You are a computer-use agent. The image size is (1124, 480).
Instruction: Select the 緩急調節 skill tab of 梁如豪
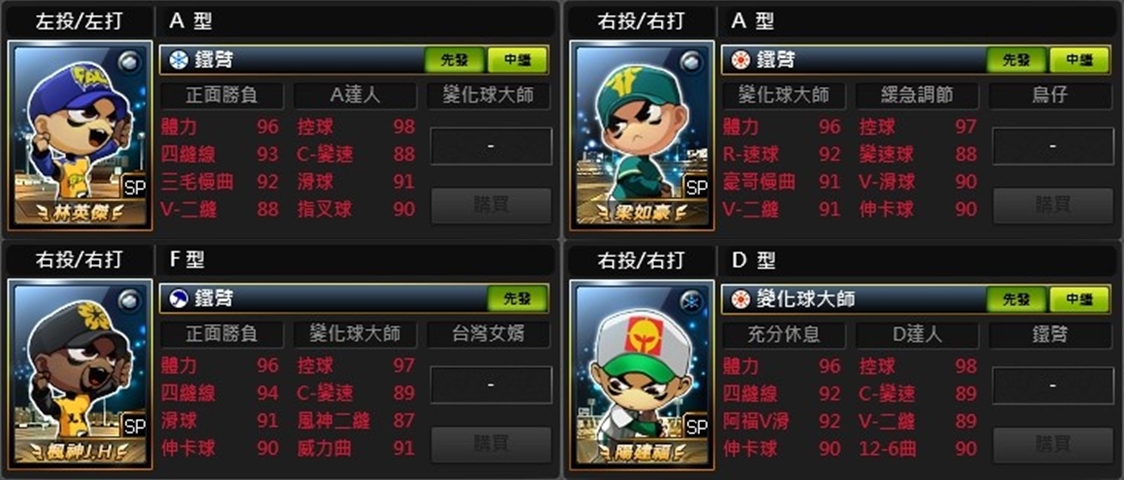tap(917, 95)
